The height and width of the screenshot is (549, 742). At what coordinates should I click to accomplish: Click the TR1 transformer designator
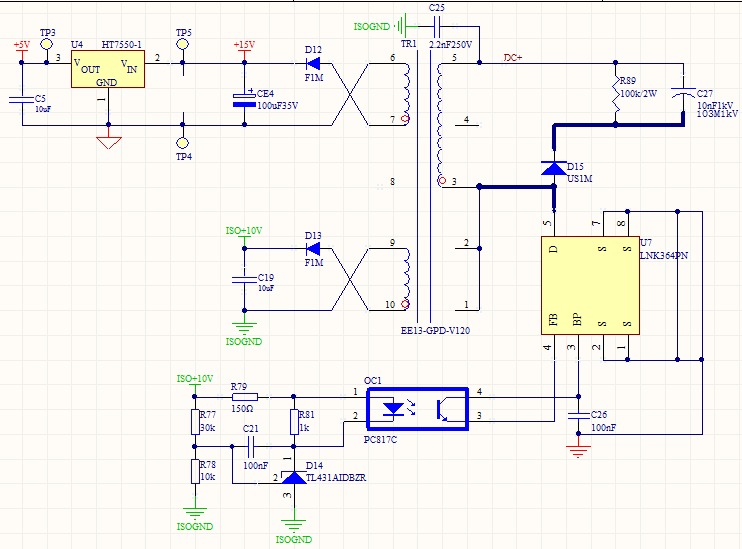coord(409,44)
